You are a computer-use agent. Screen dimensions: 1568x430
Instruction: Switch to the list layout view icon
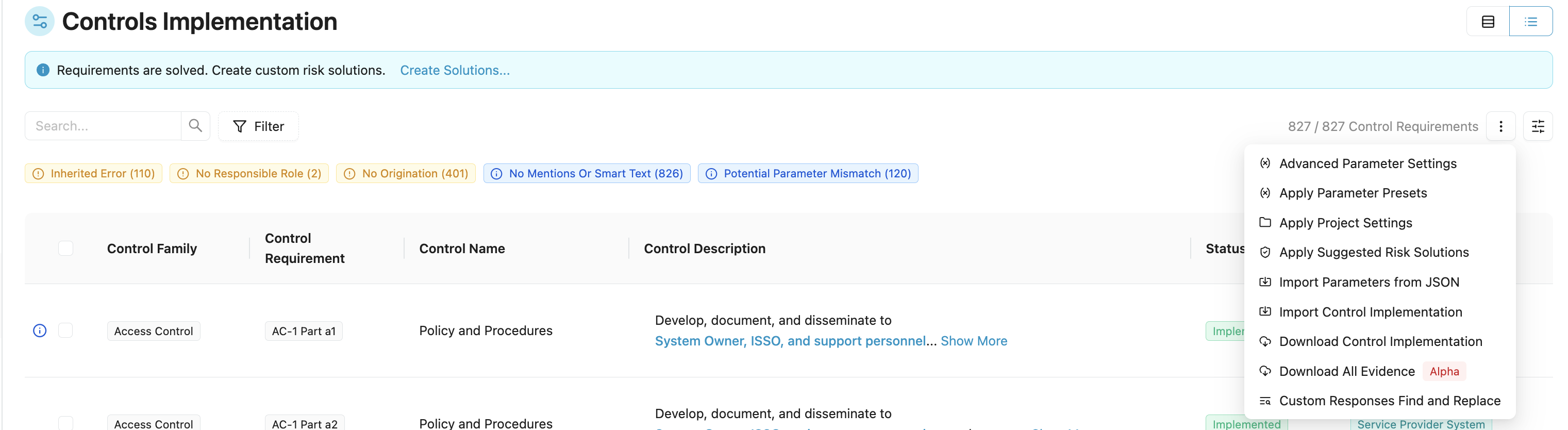pyautogui.click(x=1530, y=22)
